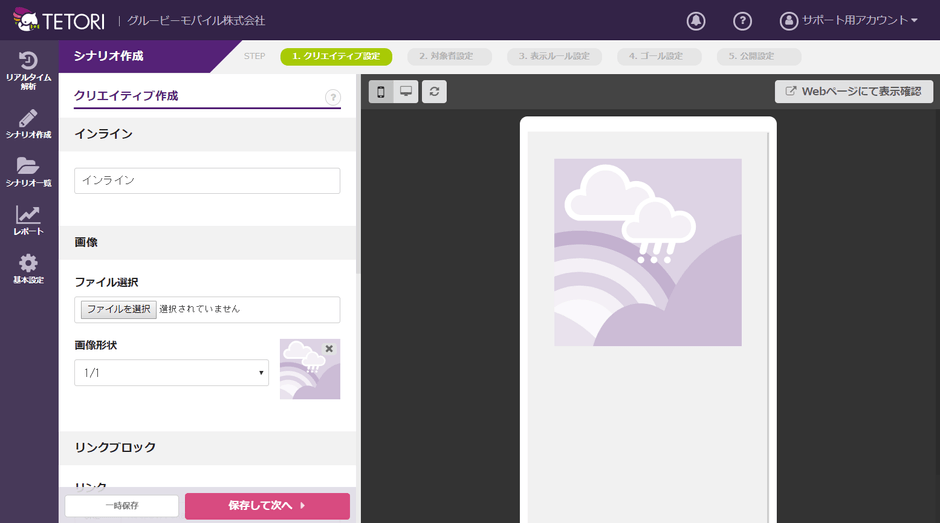Viewport: 940px width, 523px height.
Task: Open the レポート chart icon
Action: [28, 220]
